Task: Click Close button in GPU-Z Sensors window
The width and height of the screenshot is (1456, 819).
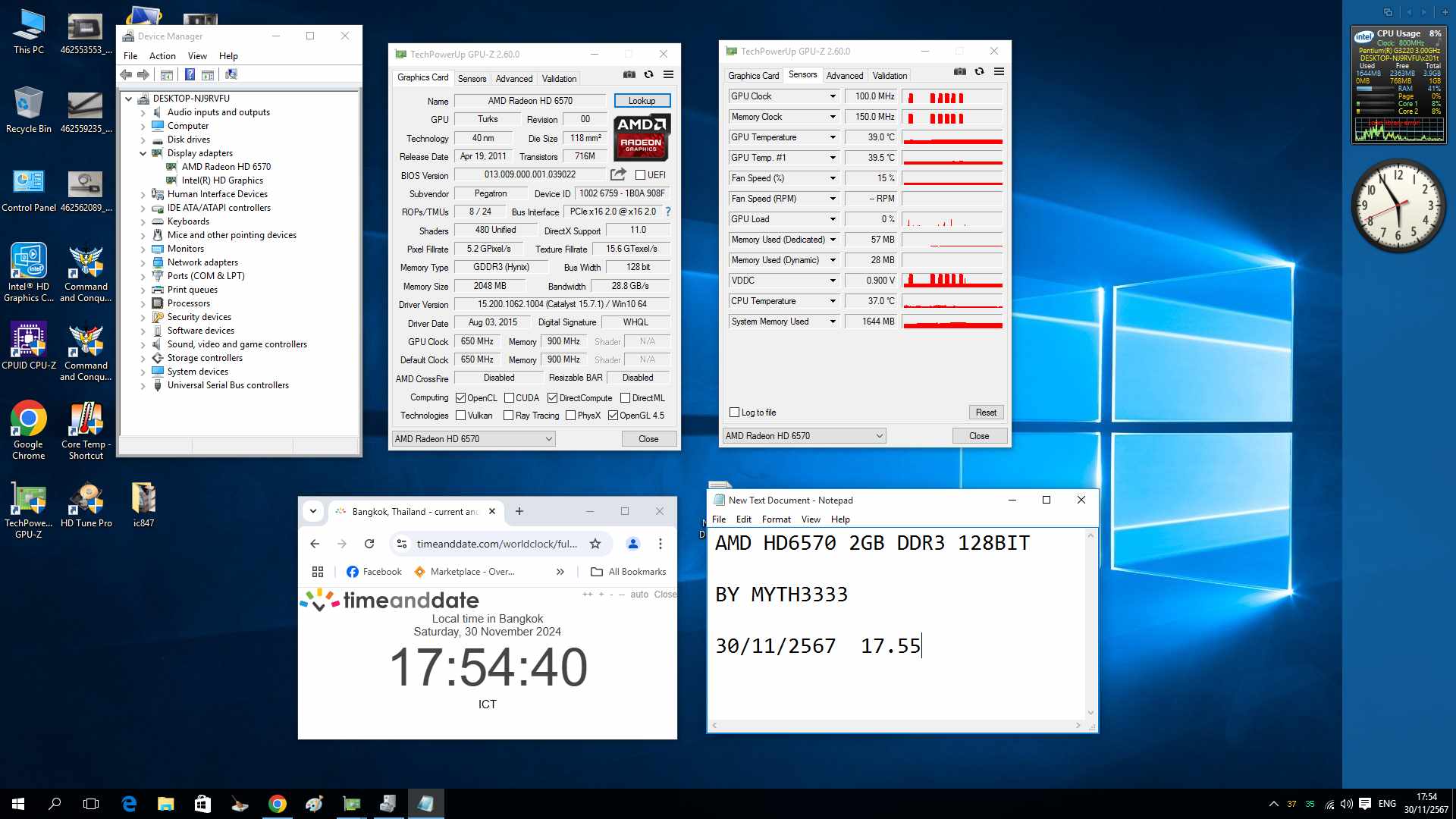Action: 979,436
